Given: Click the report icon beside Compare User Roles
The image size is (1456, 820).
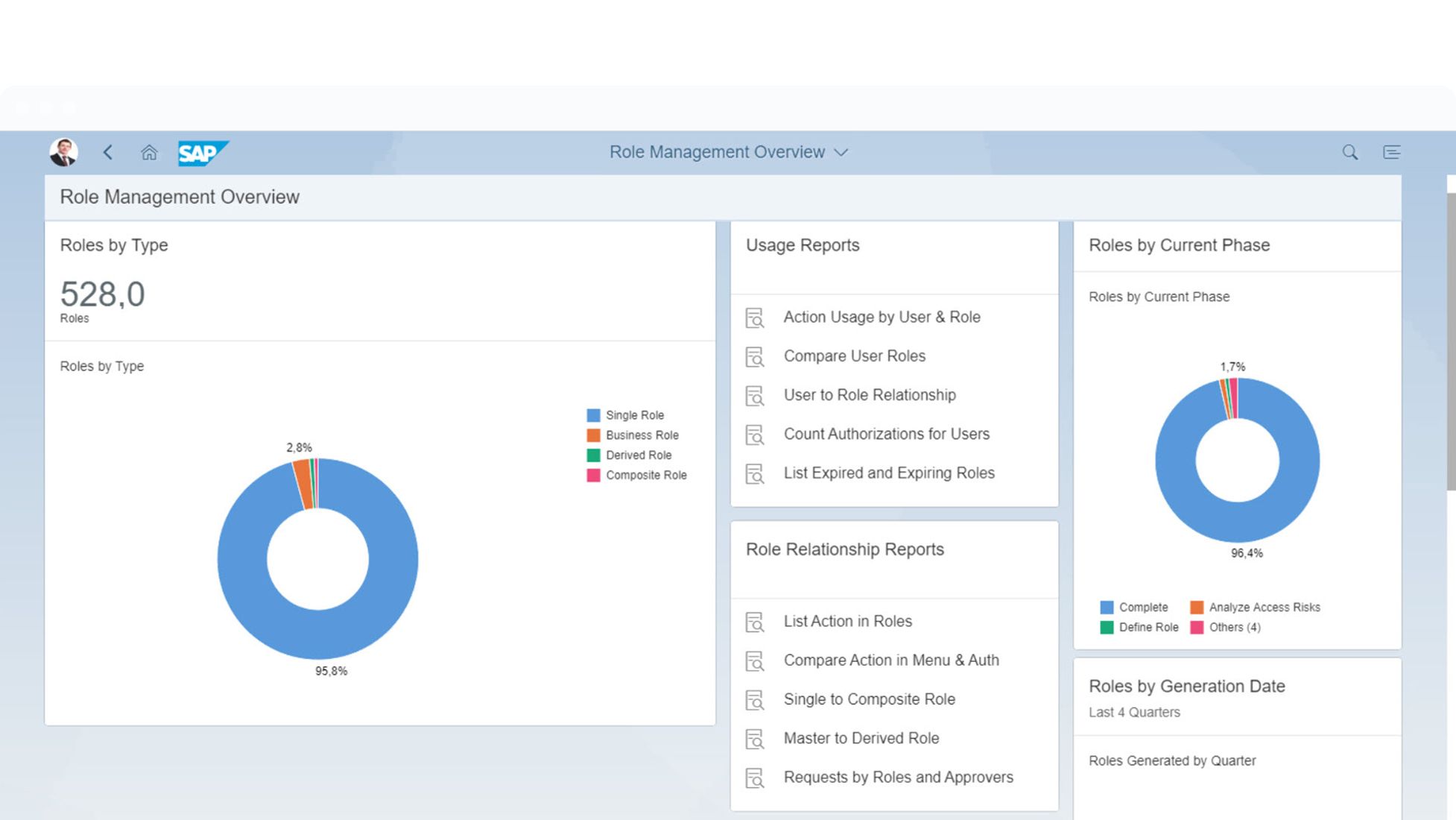Looking at the screenshot, I should pyautogui.click(x=755, y=357).
